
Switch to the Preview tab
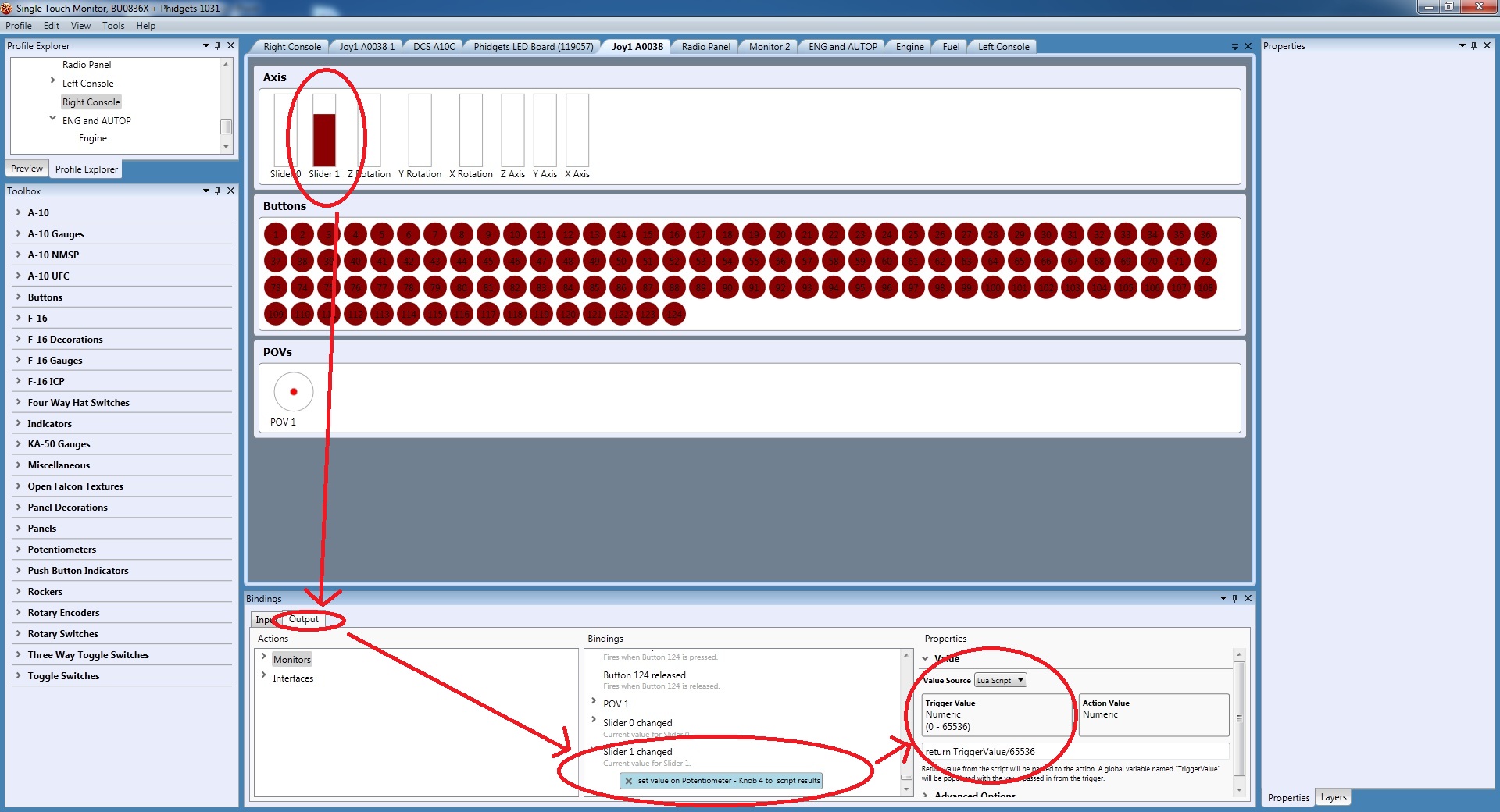(27, 169)
